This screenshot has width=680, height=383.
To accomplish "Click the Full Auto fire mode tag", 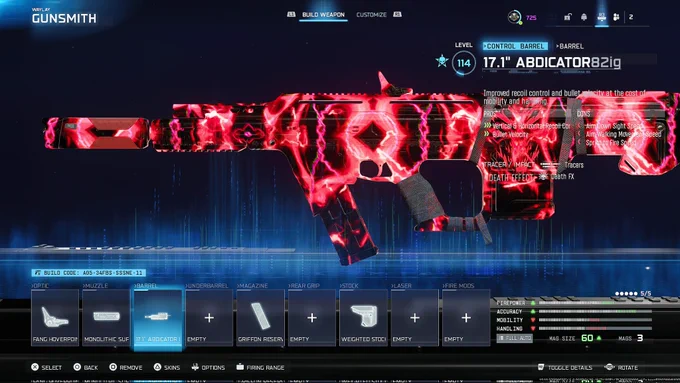I will coord(515,338).
